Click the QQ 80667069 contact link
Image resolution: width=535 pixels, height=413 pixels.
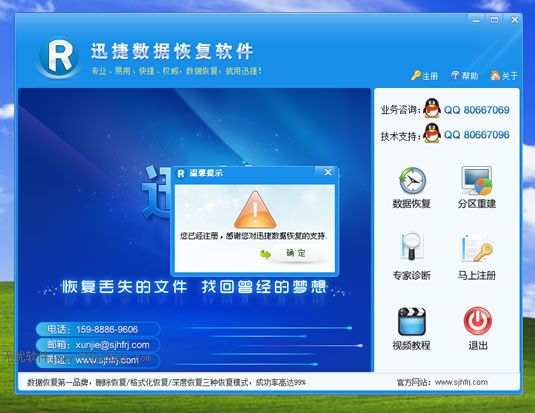(477, 110)
